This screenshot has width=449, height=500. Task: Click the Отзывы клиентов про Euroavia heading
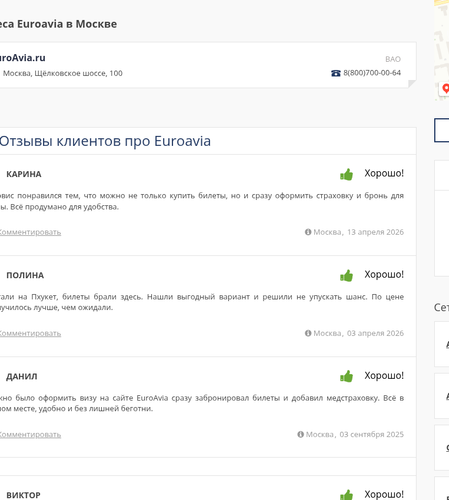click(x=105, y=141)
